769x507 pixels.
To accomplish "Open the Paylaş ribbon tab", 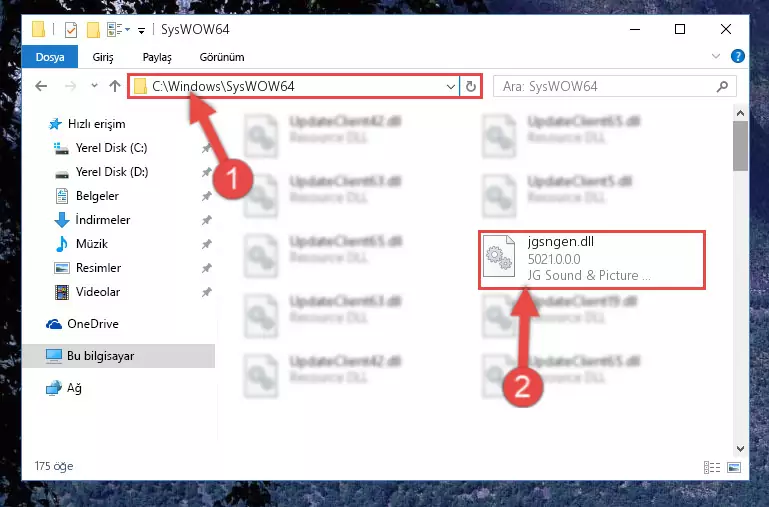I will (157, 57).
